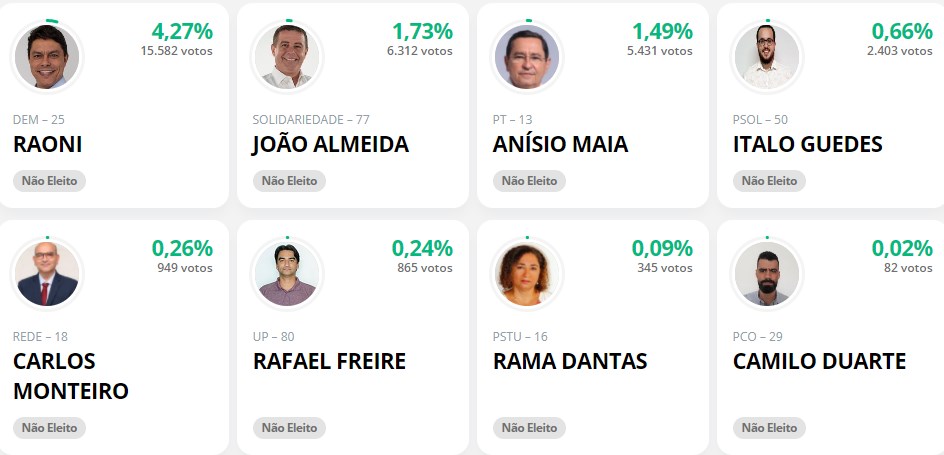Click Não Eleito badge under Anísio Maia
This screenshot has height=455, width=944.
pyautogui.click(x=529, y=181)
